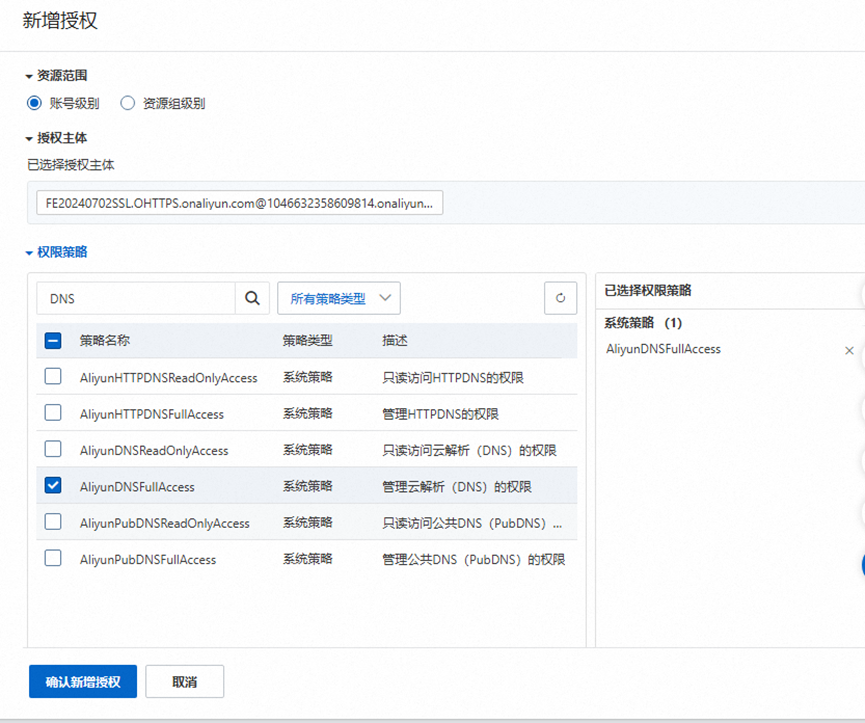Click the AliyunPubDNSFullAccess policy name
This screenshot has width=865, height=723.
click(x=148, y=560)
